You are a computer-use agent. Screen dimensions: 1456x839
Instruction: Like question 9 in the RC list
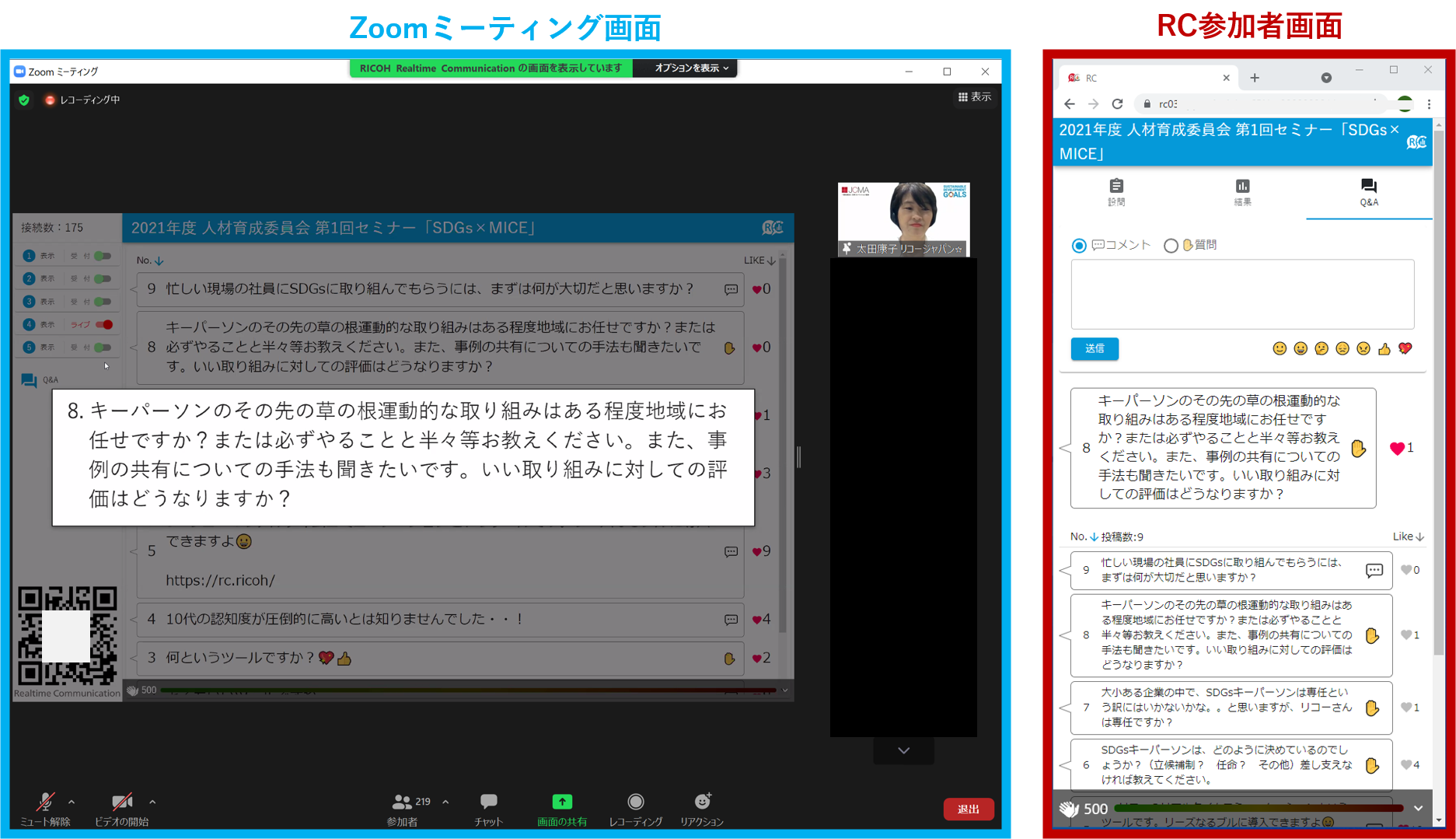click(x=1406, y=570)
